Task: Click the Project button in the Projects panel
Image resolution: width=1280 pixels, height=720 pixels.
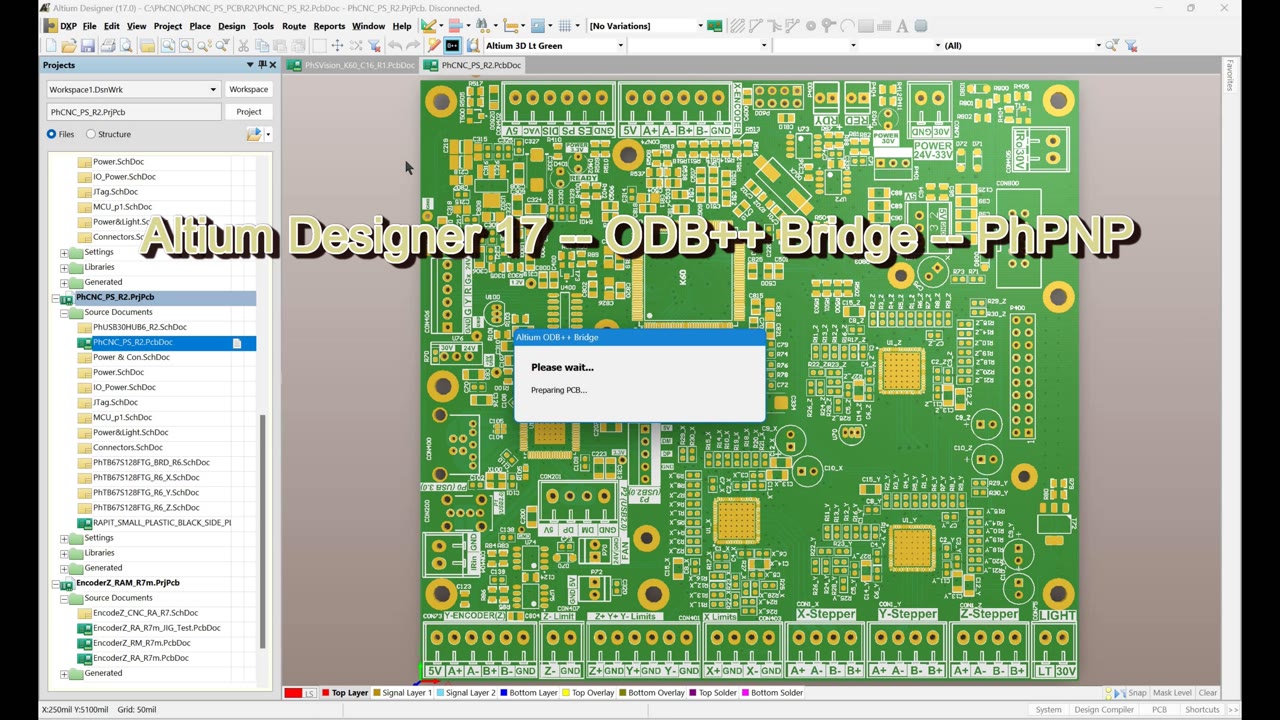Action: [248, 112]
